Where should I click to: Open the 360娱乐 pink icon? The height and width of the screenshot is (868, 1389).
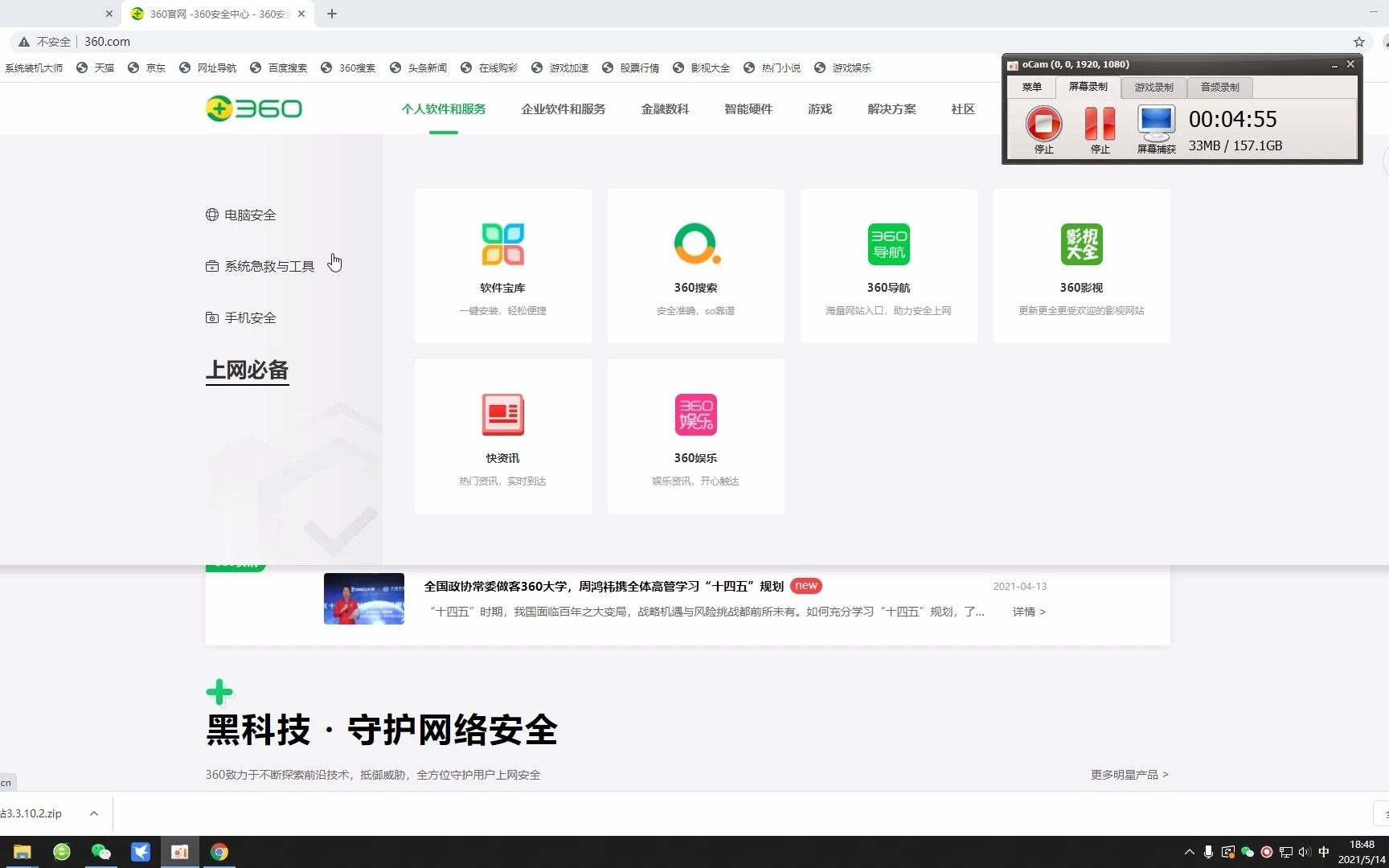(x=696, y=415)
